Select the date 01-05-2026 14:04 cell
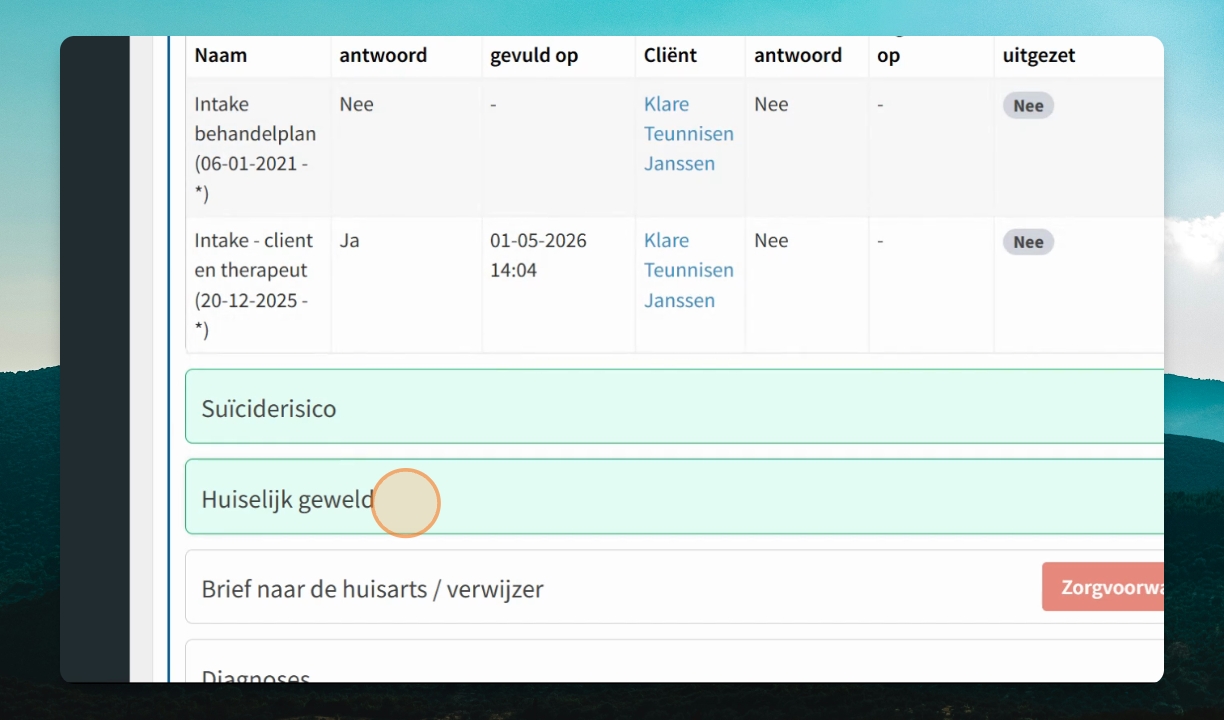 558,285
